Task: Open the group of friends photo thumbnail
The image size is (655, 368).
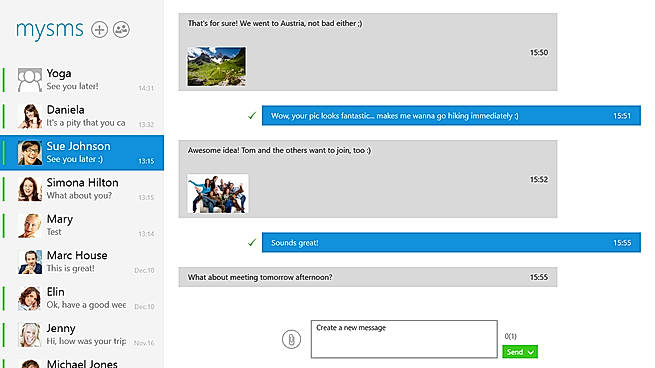Action: pos(218,194)
